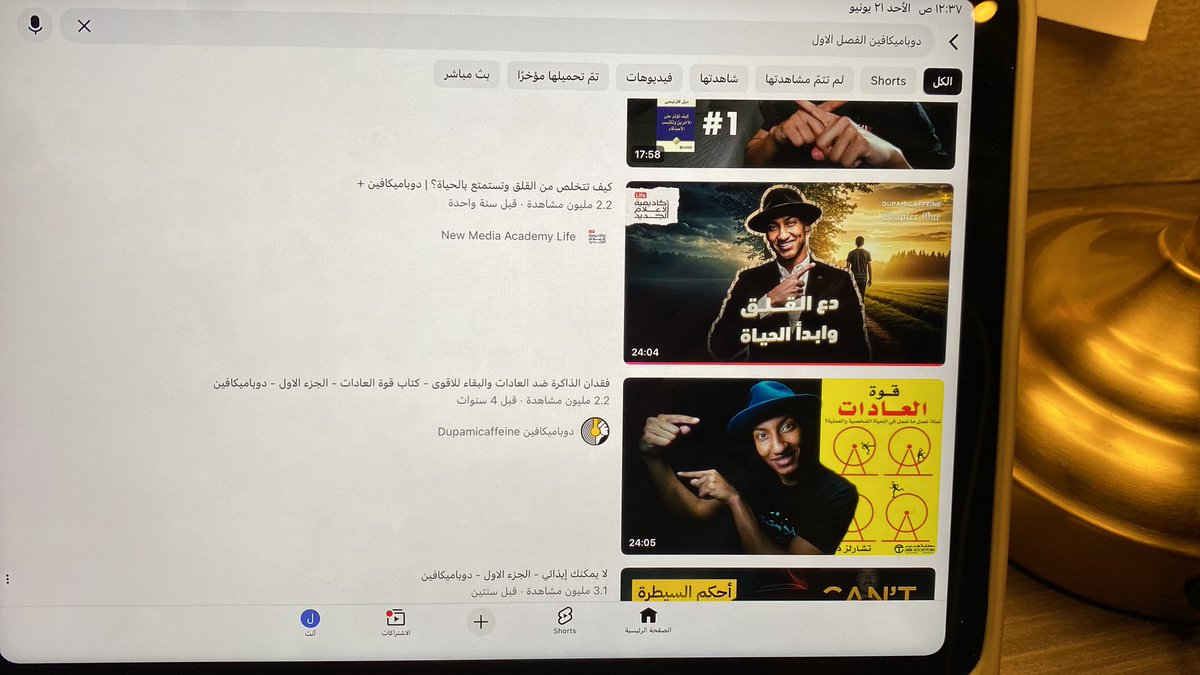Click the 24:05 duration badge

(643, 543)
